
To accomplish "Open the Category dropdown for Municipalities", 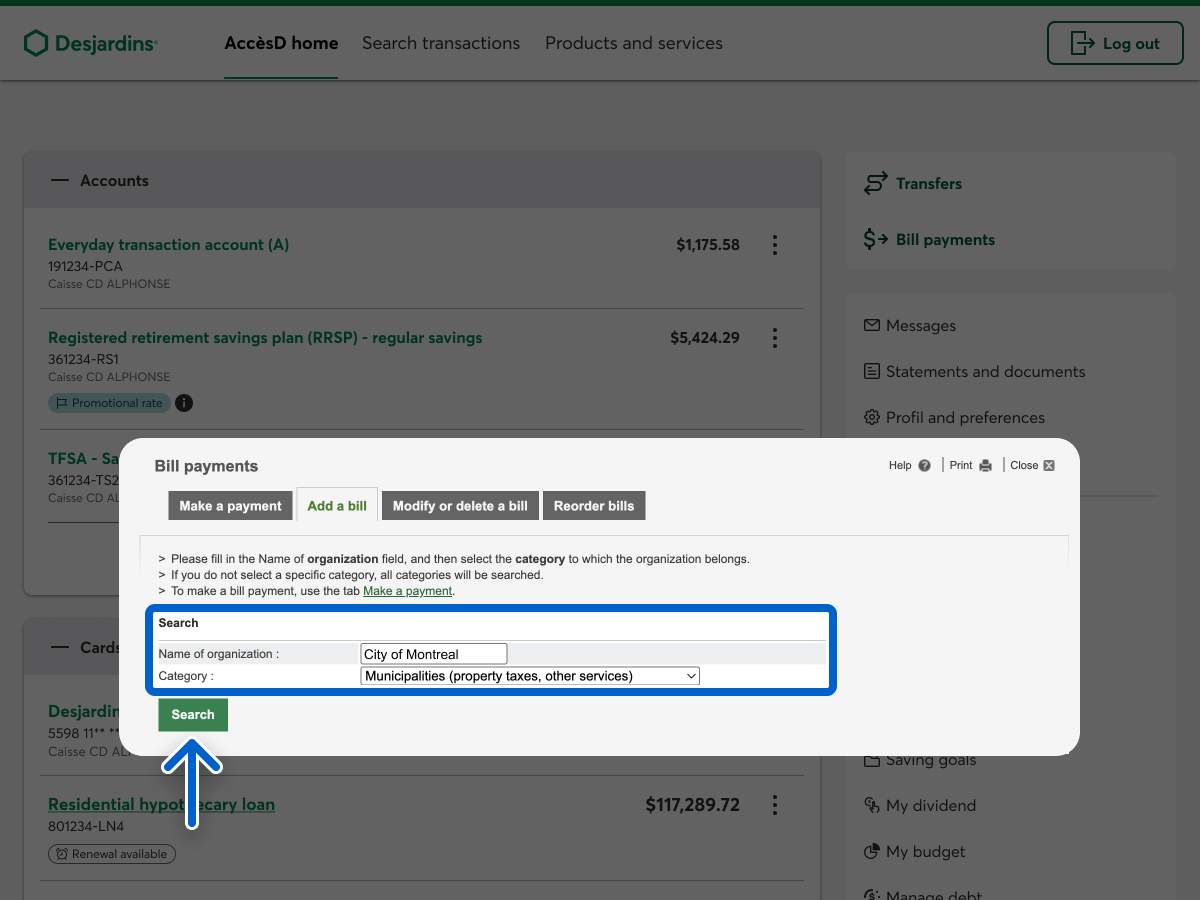I will (530, 676).
